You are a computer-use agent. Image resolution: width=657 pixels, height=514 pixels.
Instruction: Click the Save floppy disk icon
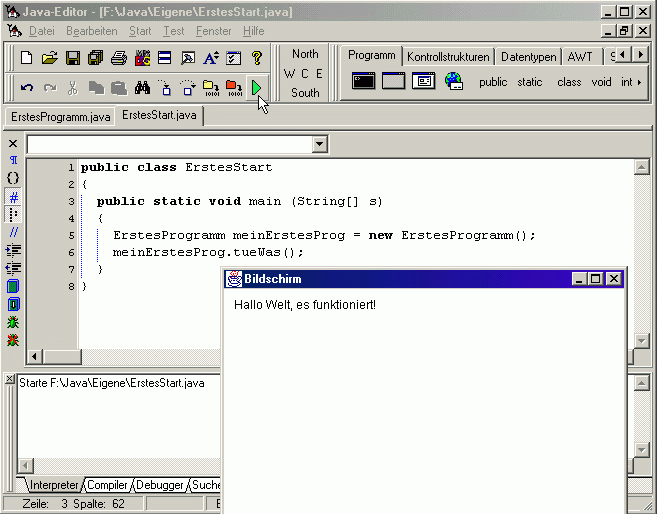click(x=73, y=58)
